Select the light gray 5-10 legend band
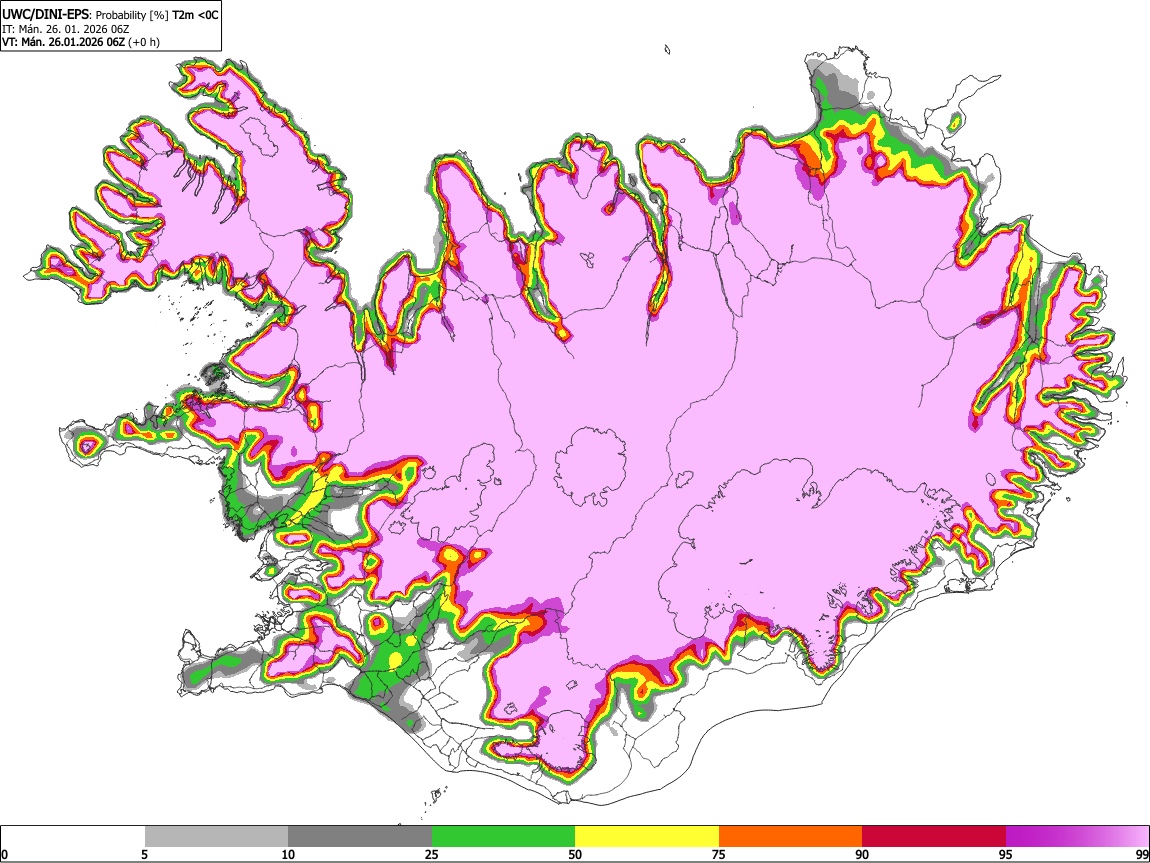Viewport: 1150px width, 863px height. point(216,837)
